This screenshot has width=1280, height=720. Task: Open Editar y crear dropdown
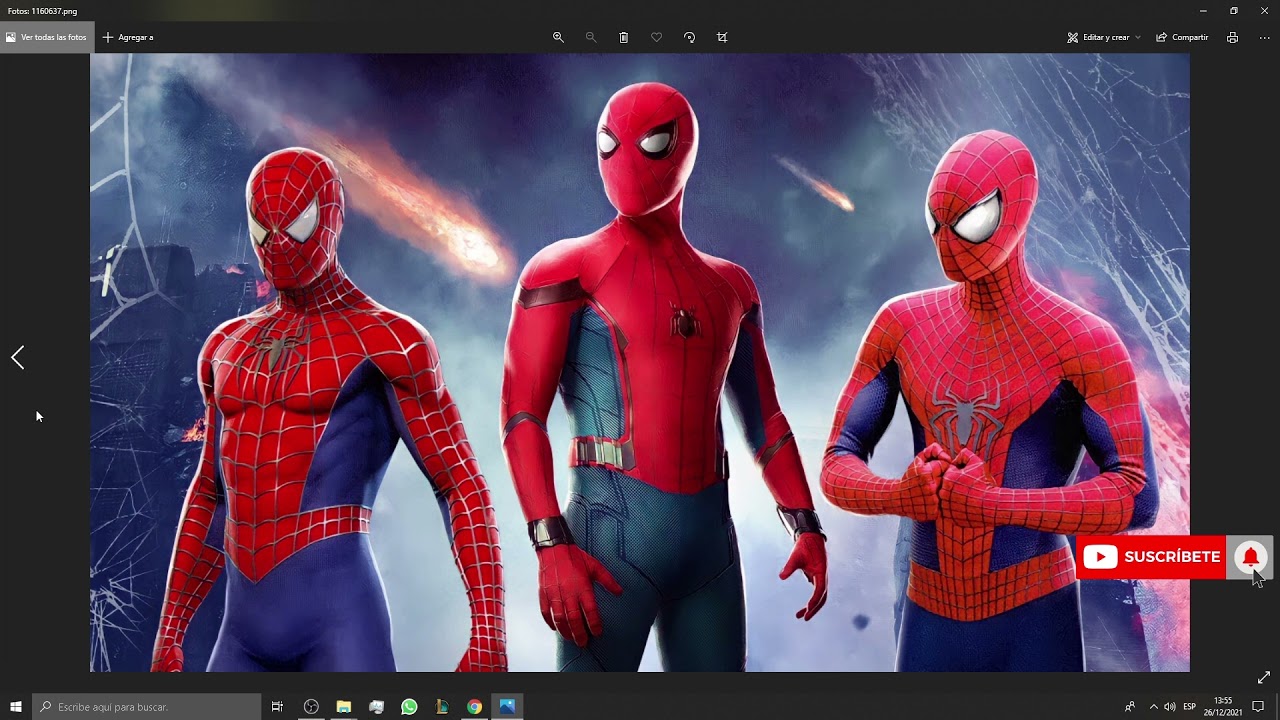(x=1104, y=37)
